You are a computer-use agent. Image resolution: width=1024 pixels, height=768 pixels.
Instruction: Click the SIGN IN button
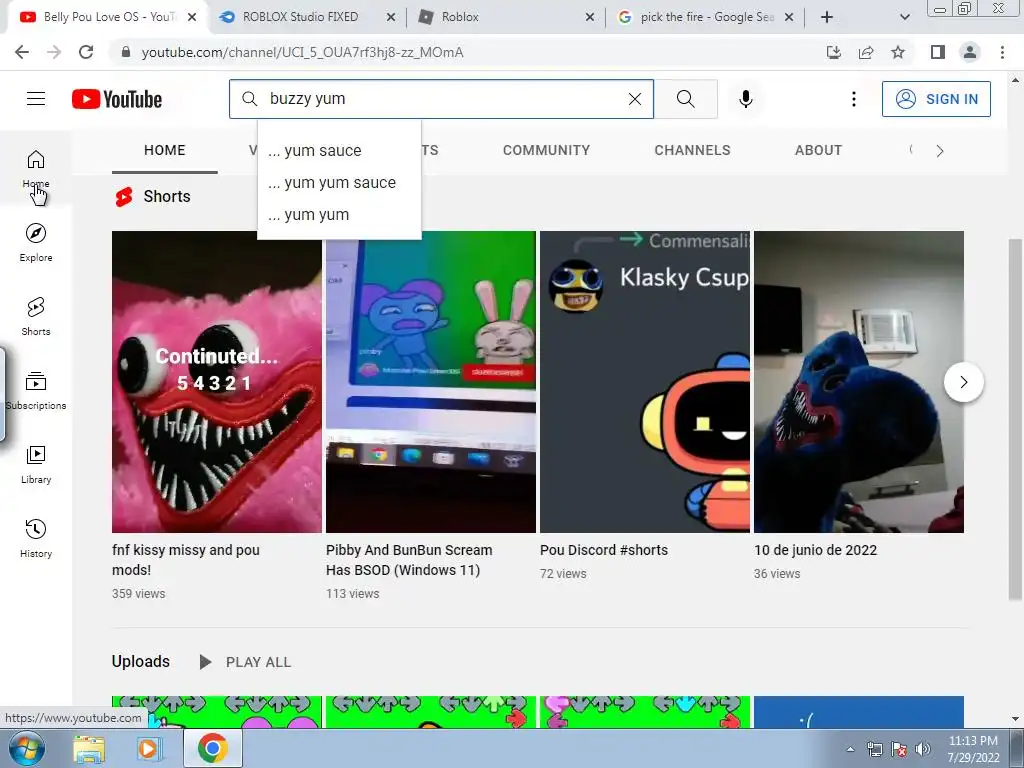tap(936, 99)
